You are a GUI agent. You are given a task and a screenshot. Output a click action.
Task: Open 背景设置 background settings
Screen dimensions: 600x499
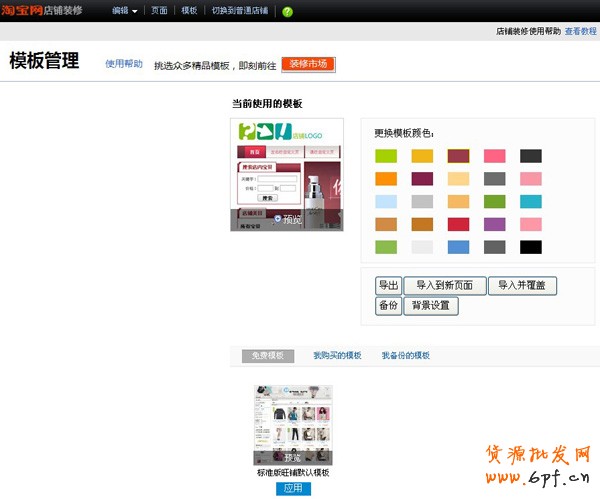(431, 306)
